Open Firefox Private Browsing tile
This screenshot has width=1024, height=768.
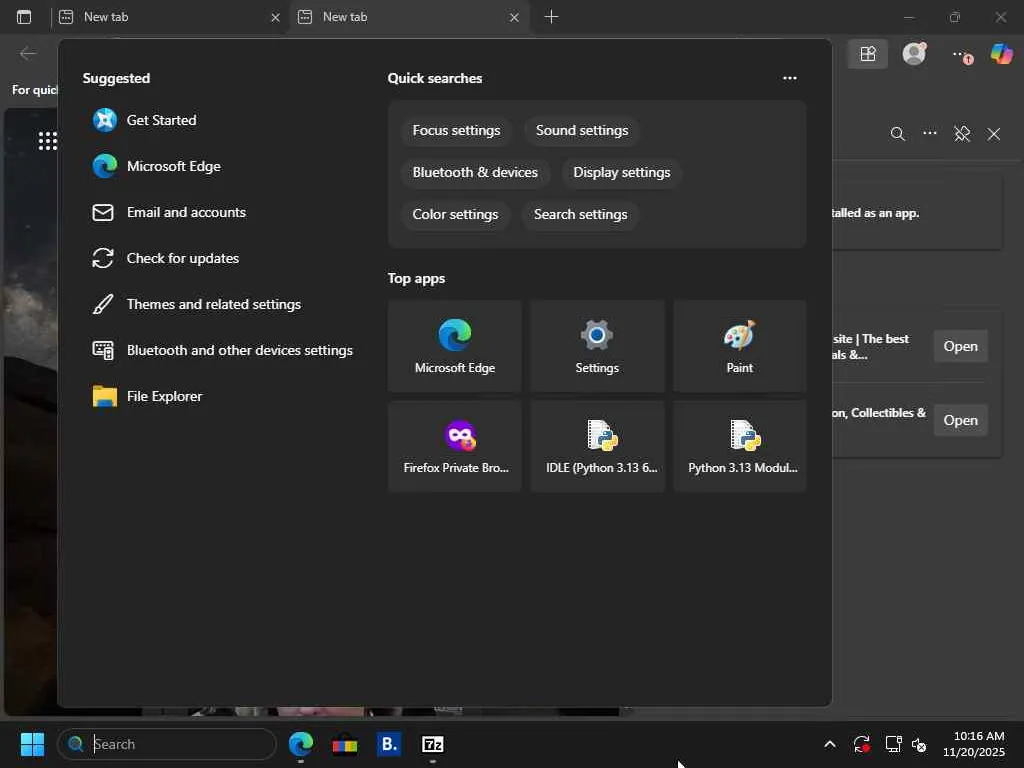455,446
